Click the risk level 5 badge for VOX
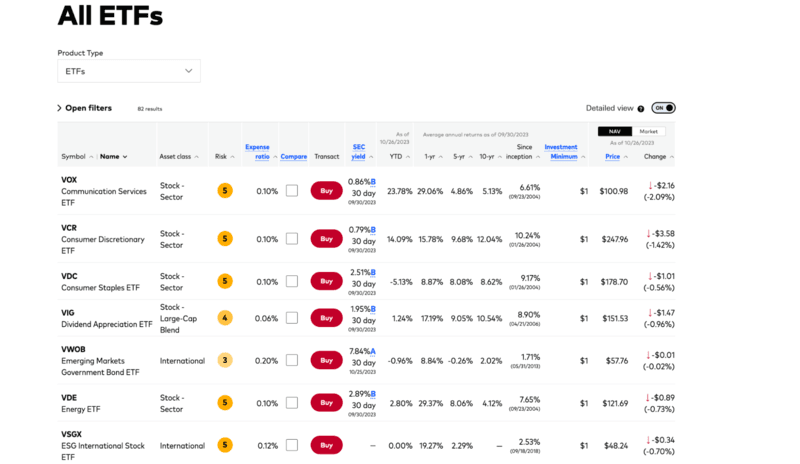 click(x=225, y=191)
